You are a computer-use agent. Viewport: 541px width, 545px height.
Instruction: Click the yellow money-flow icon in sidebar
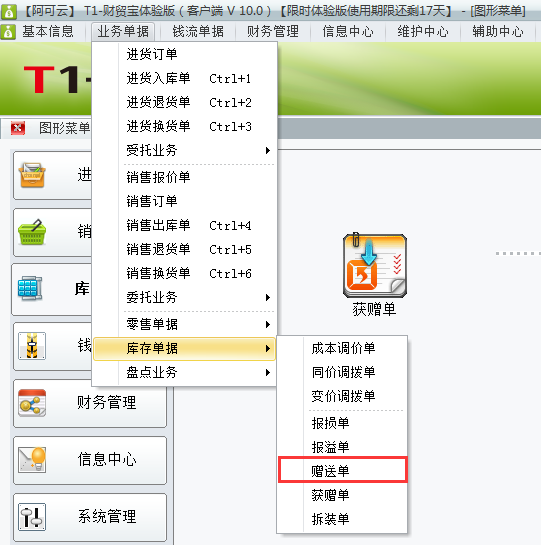(x=32, y=346)
